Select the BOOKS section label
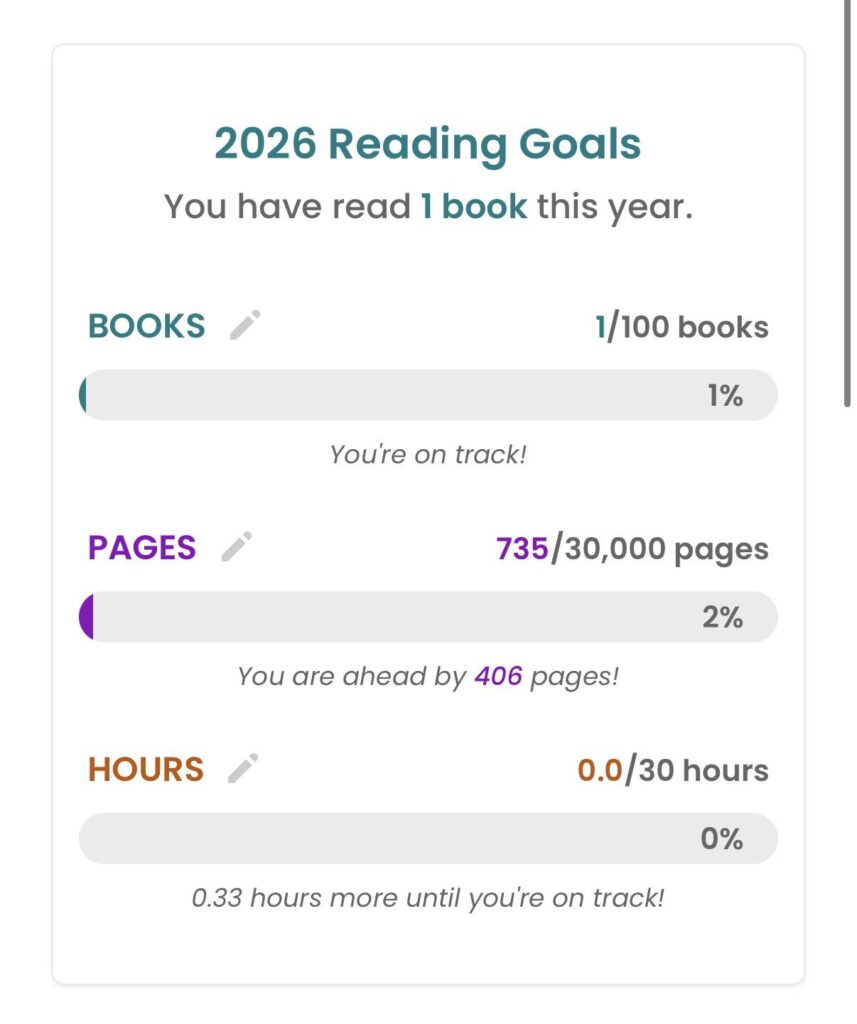The image size is (857, 1024). 147,326
